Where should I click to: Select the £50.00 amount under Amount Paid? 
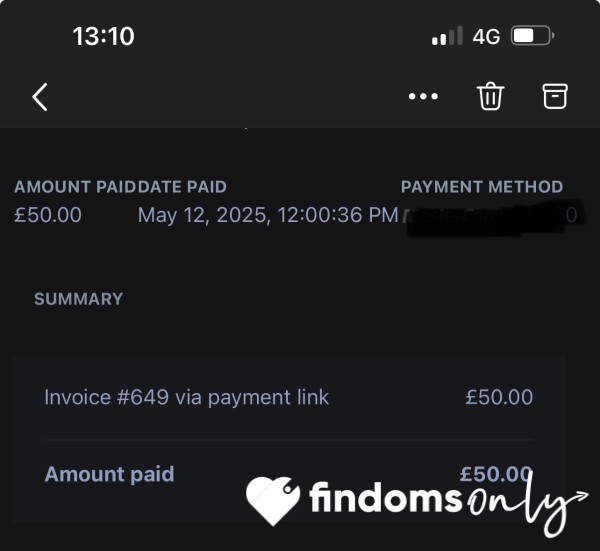pyautogui.click(x=48, y=215)
